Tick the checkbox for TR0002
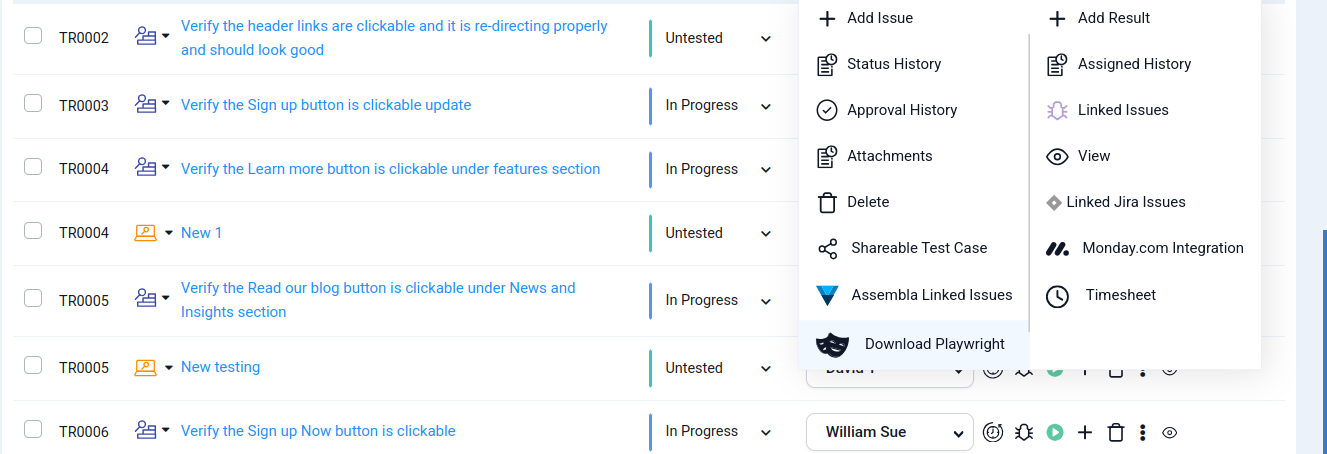Image resolution: width=1327 pixels, height=454 pixels. coord(33,36)
